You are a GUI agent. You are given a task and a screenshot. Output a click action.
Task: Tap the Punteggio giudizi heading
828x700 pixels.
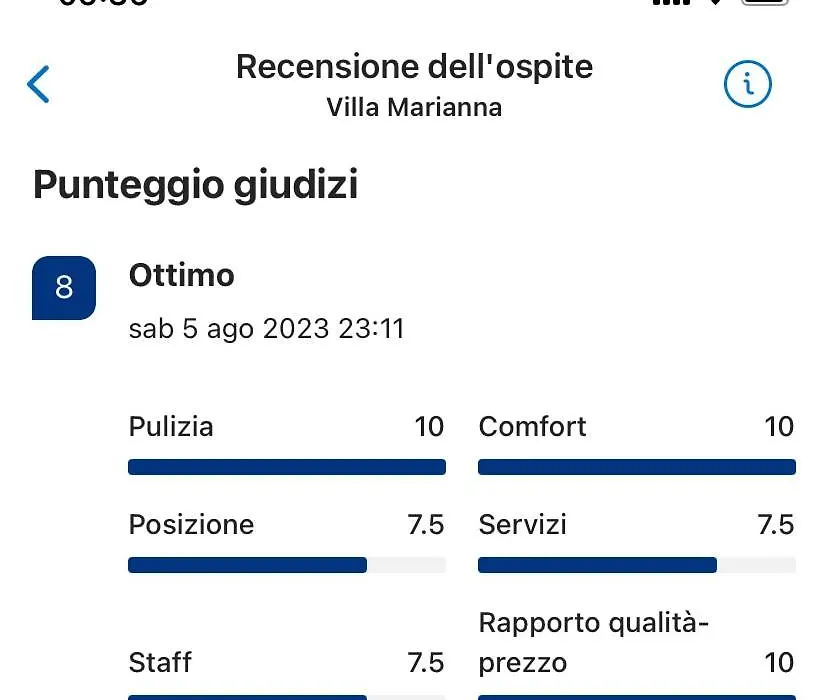(195, 185)
